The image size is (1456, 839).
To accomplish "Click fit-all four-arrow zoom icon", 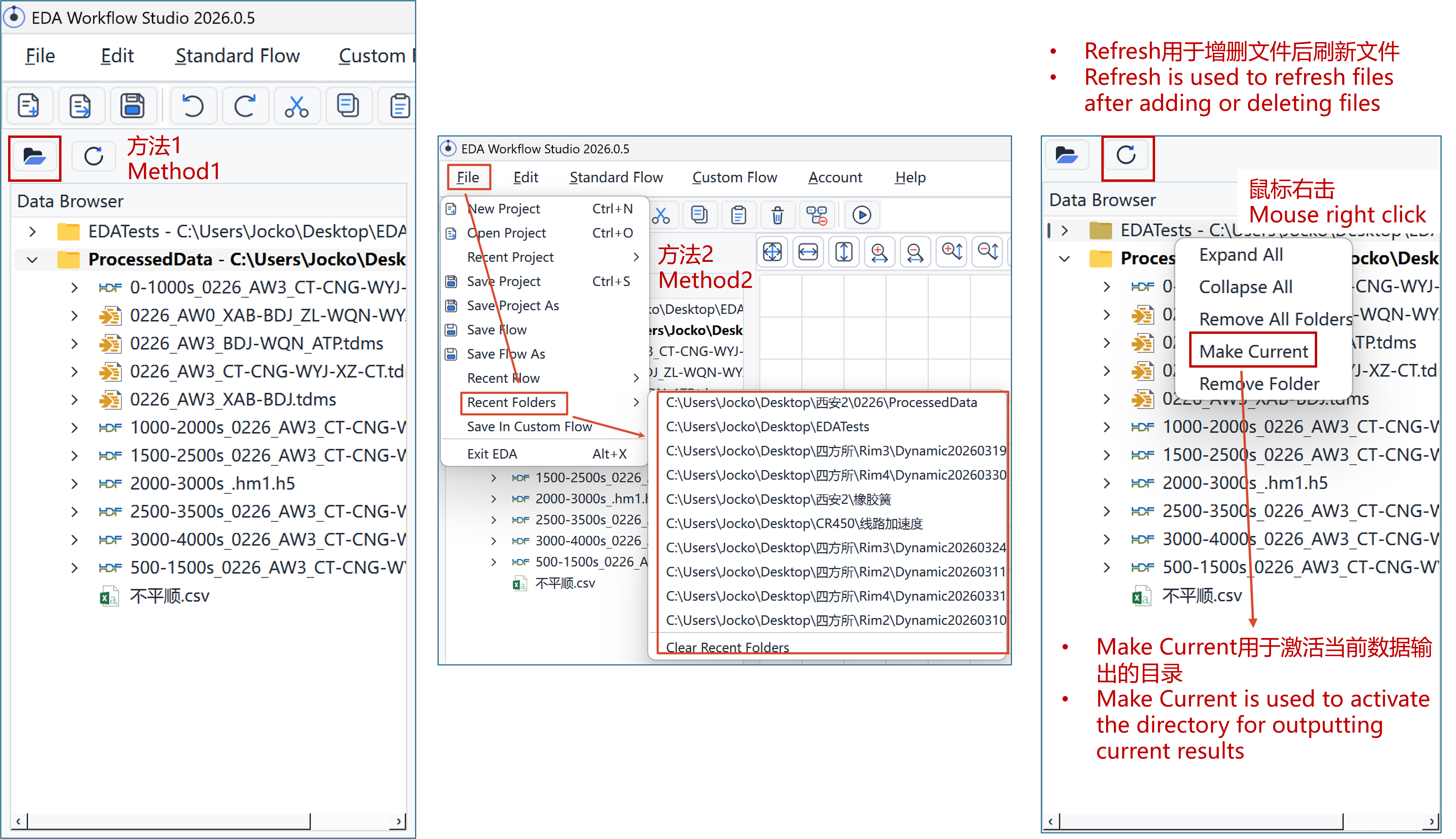I will point(772,252).
